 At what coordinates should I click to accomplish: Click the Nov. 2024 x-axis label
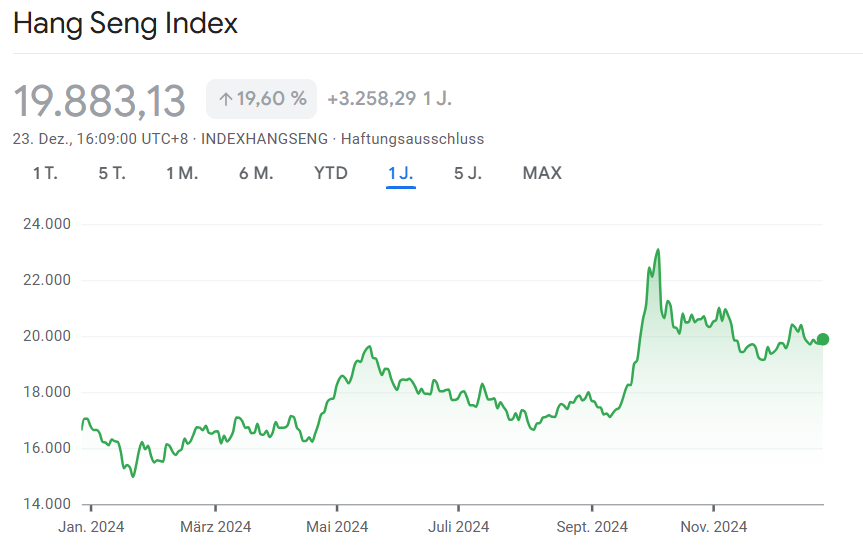pyautogui.click(x=714, y=527)
